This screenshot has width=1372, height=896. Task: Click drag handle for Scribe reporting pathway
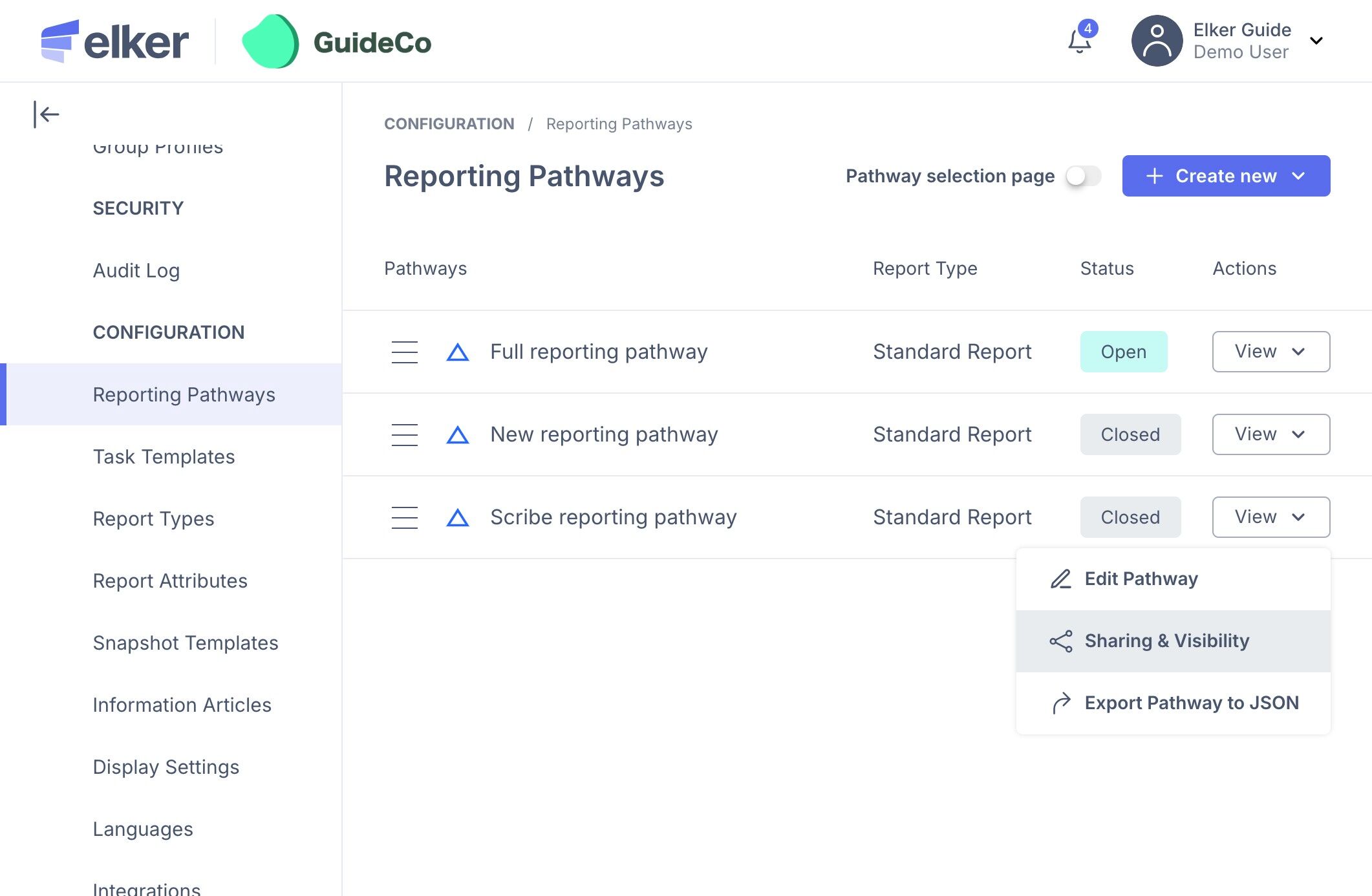pos(405,517)
